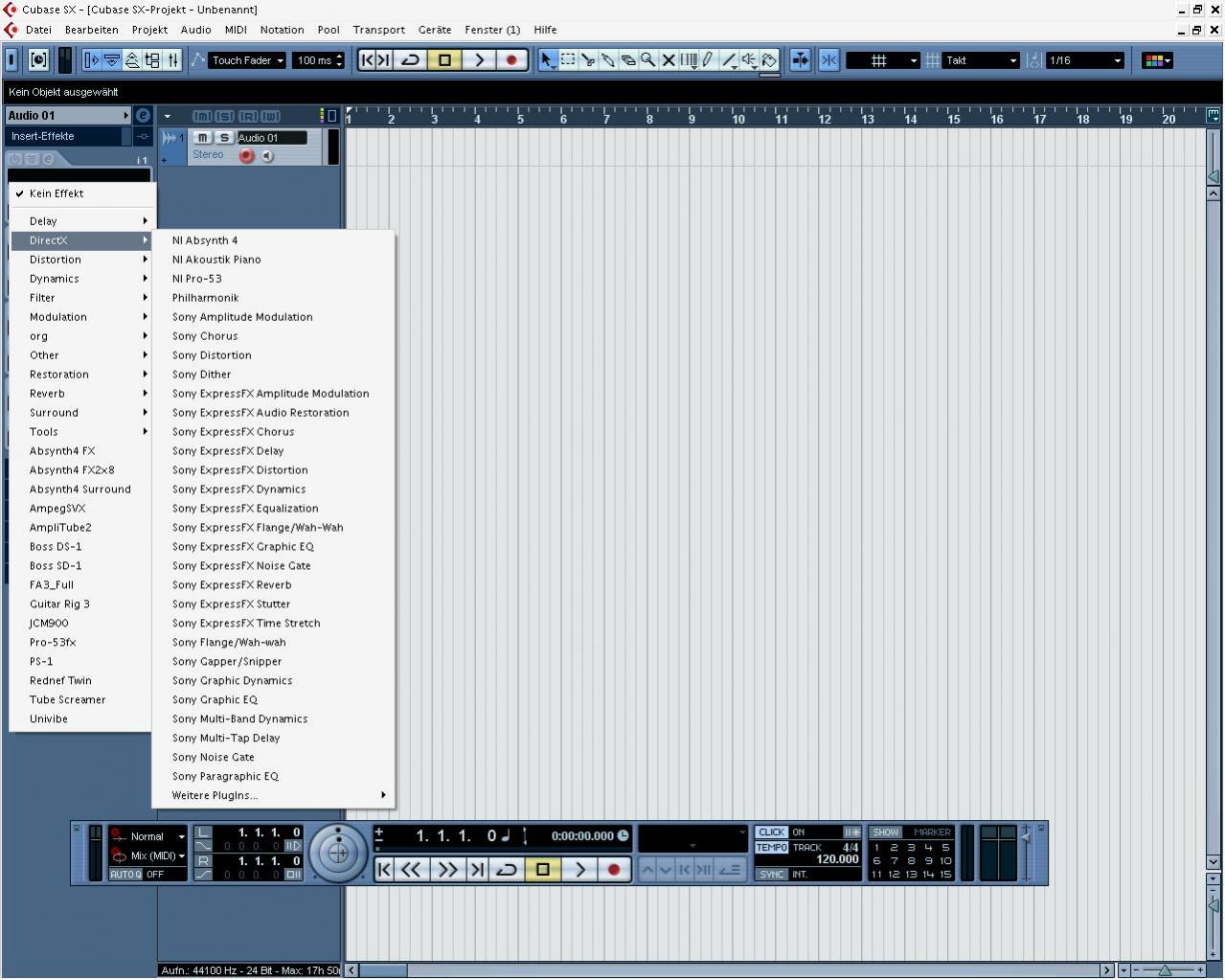Select Sony ExpressFX Reverb plugin
This screenshot has height=980, width=1225.
pyautogui.click(x=273, y=585)
